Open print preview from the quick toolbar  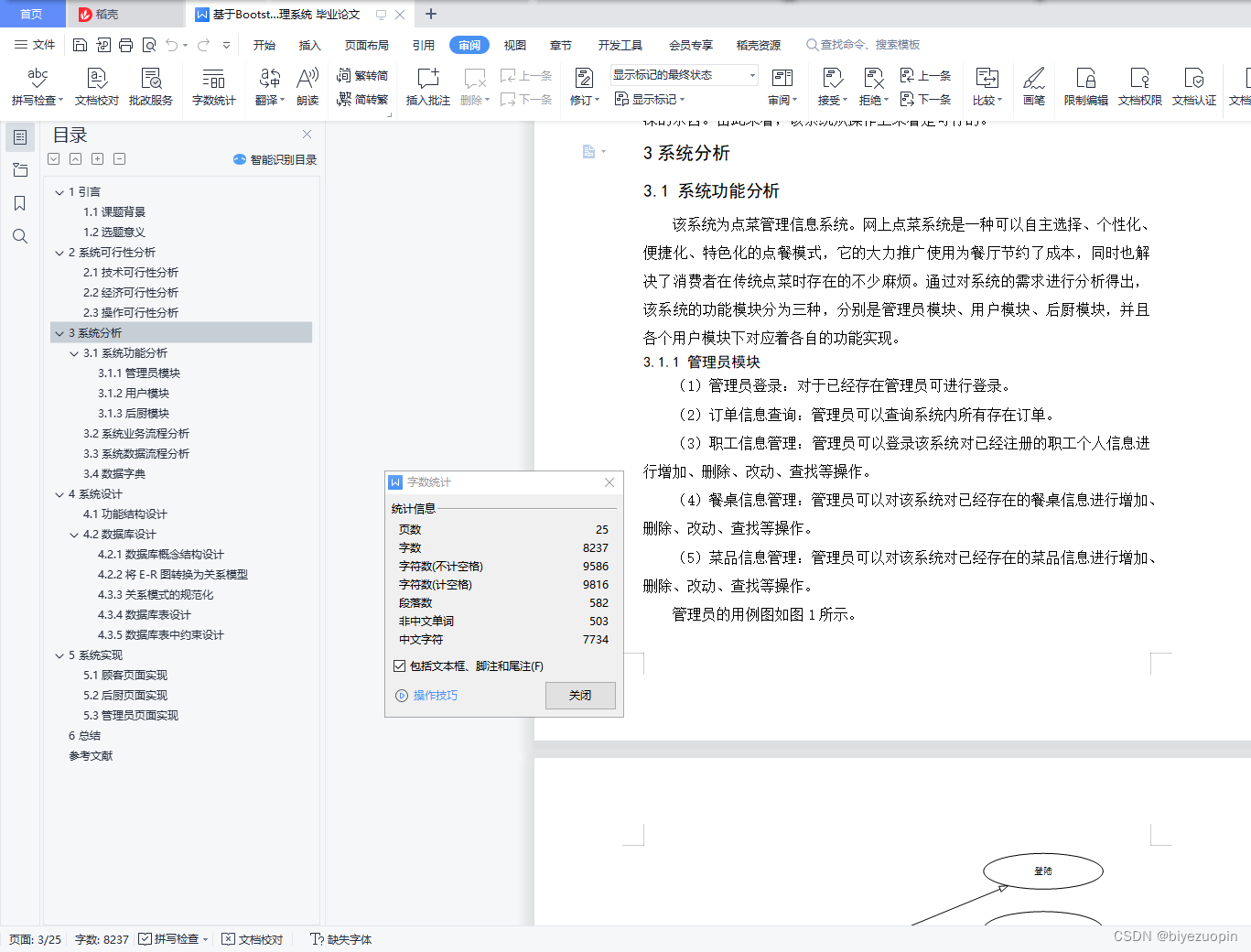coord(148,45)
